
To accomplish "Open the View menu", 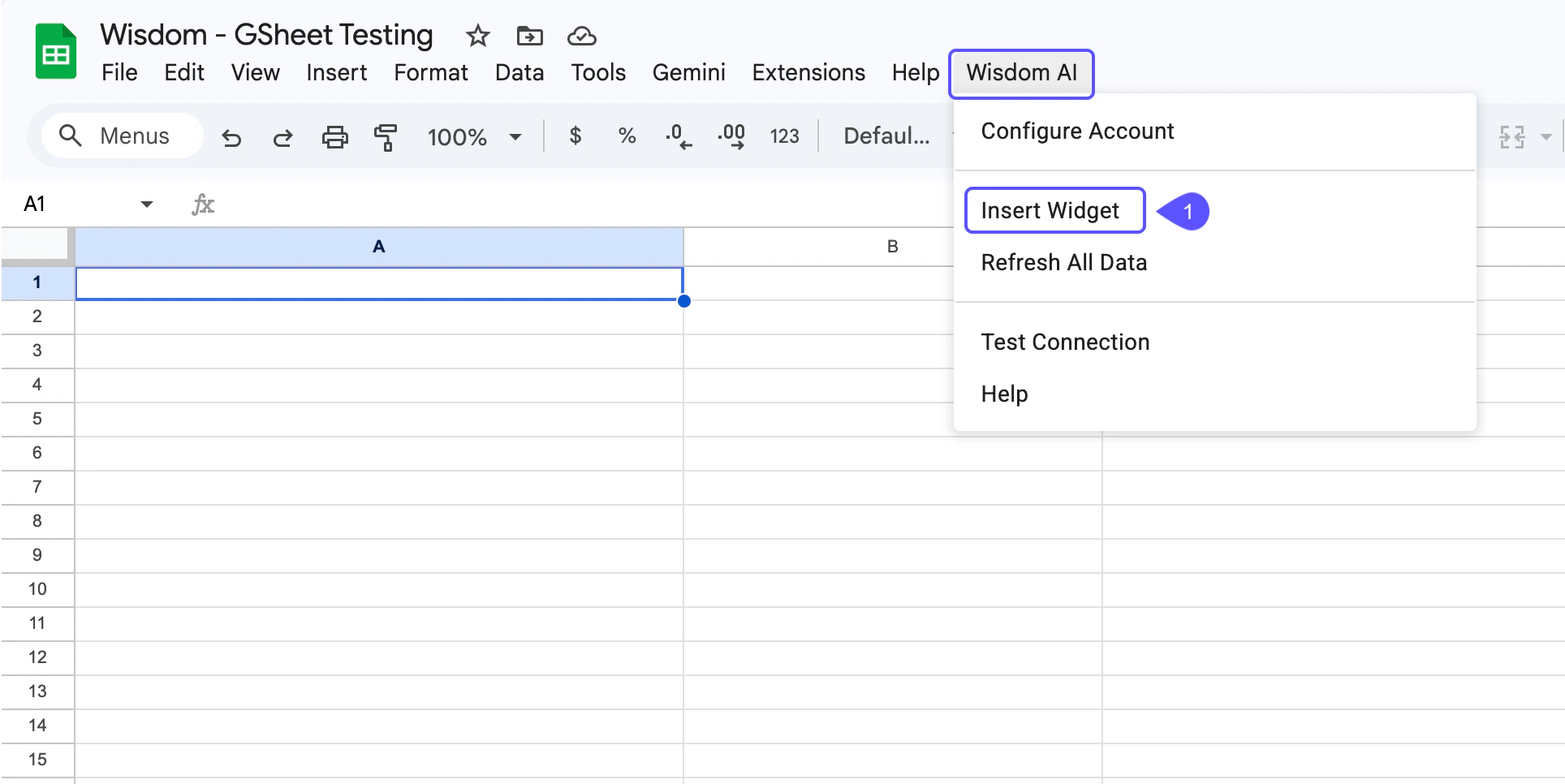I will pyautogui.click(x=255, y=72).
